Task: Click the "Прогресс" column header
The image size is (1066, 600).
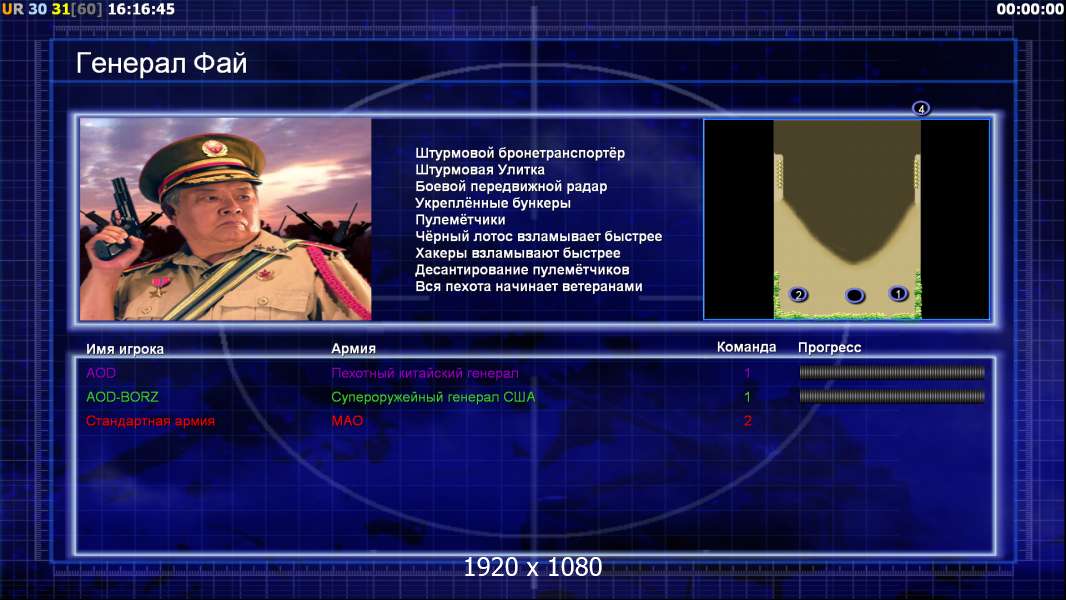Action: [829, 347]
